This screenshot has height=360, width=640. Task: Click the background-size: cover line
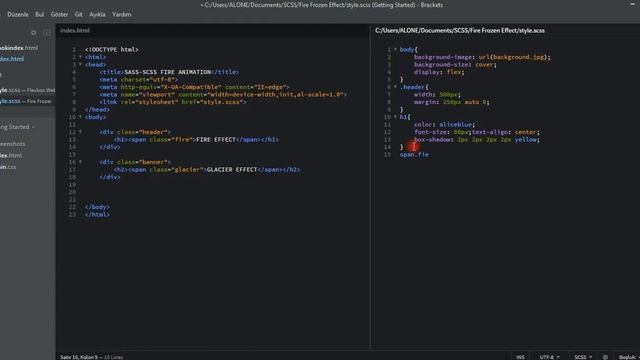click(455, 64)
